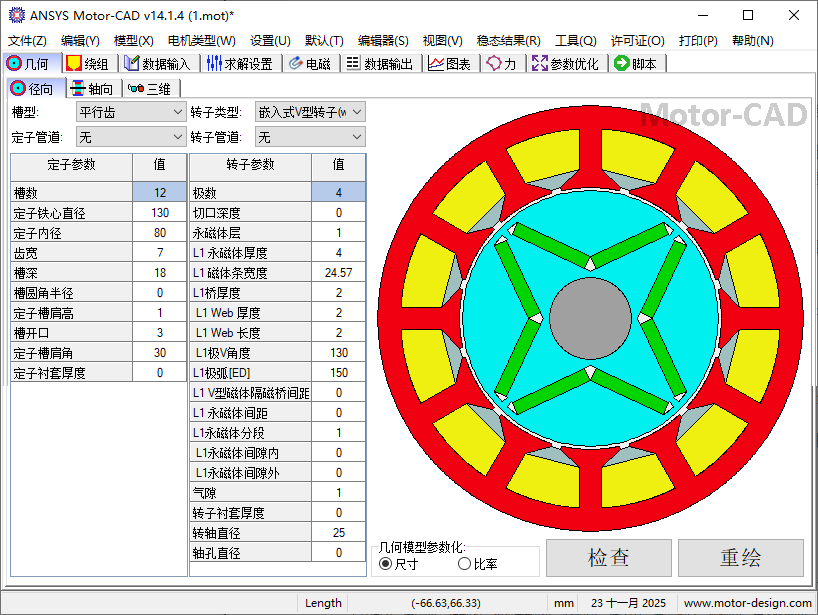Click the www.motor-design.com status bar text

pos(748,603)
